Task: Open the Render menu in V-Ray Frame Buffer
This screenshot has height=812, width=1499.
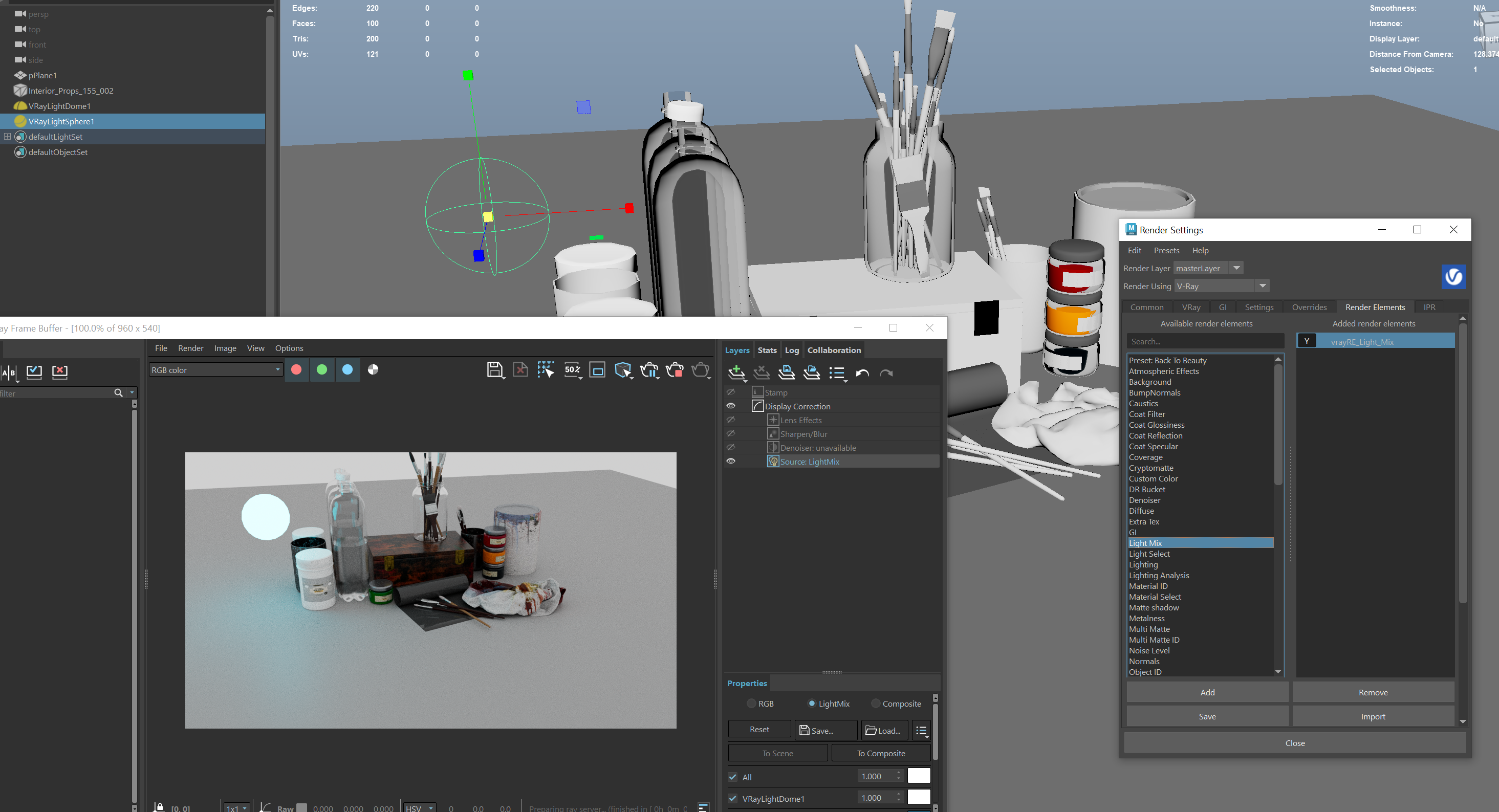Action: coord(190,348)
